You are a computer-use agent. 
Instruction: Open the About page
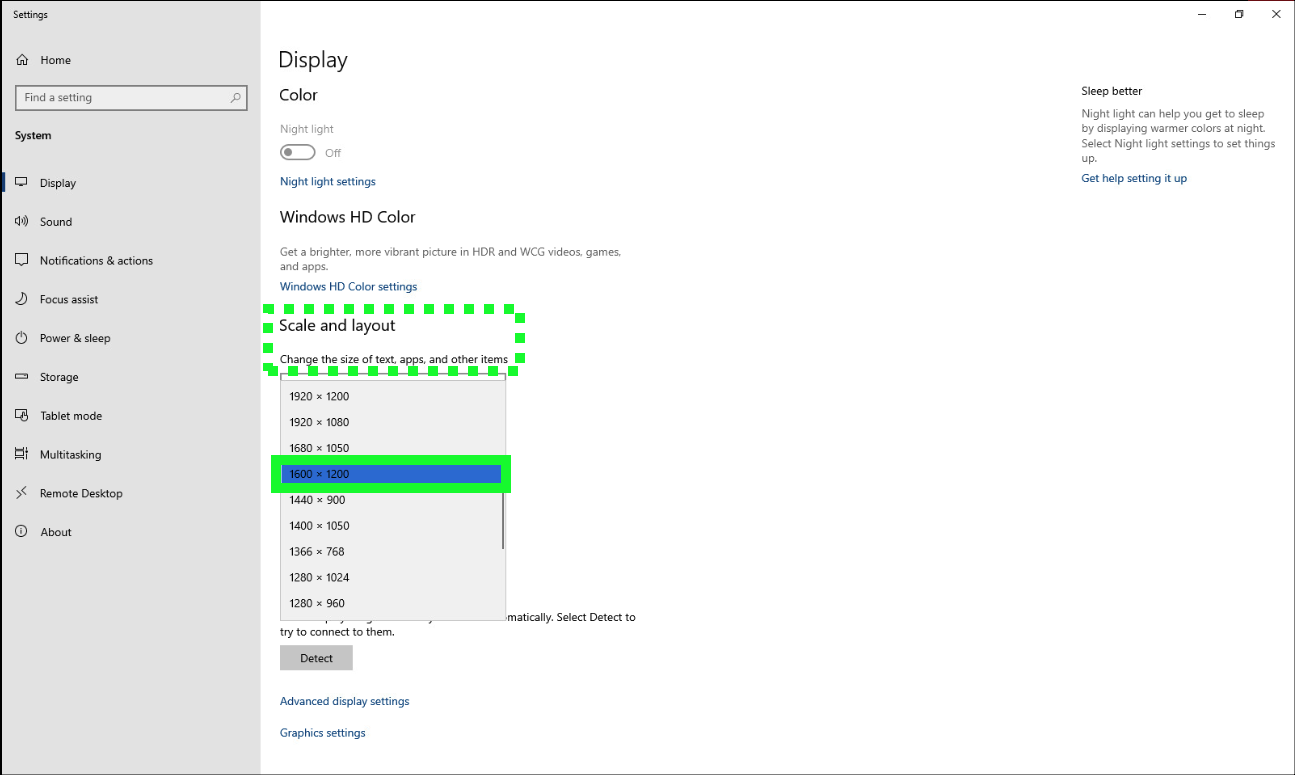[56, 532]
